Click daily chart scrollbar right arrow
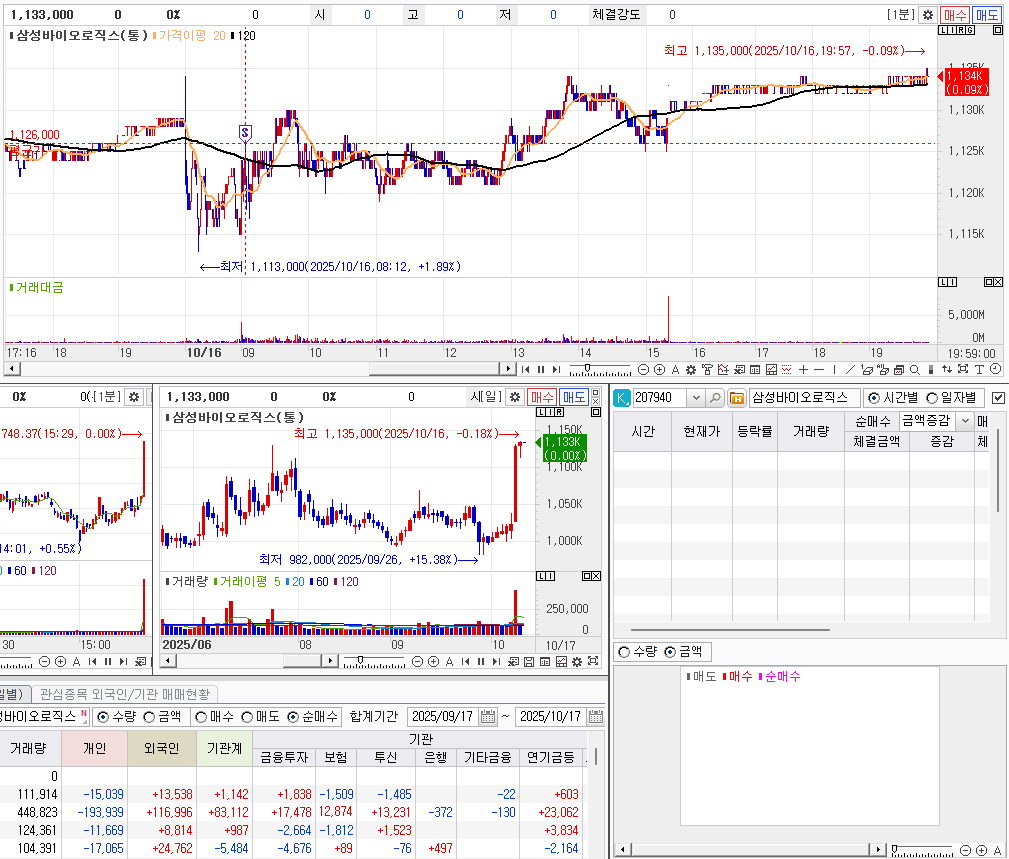1009x859 pixels. tap(330, 661)
